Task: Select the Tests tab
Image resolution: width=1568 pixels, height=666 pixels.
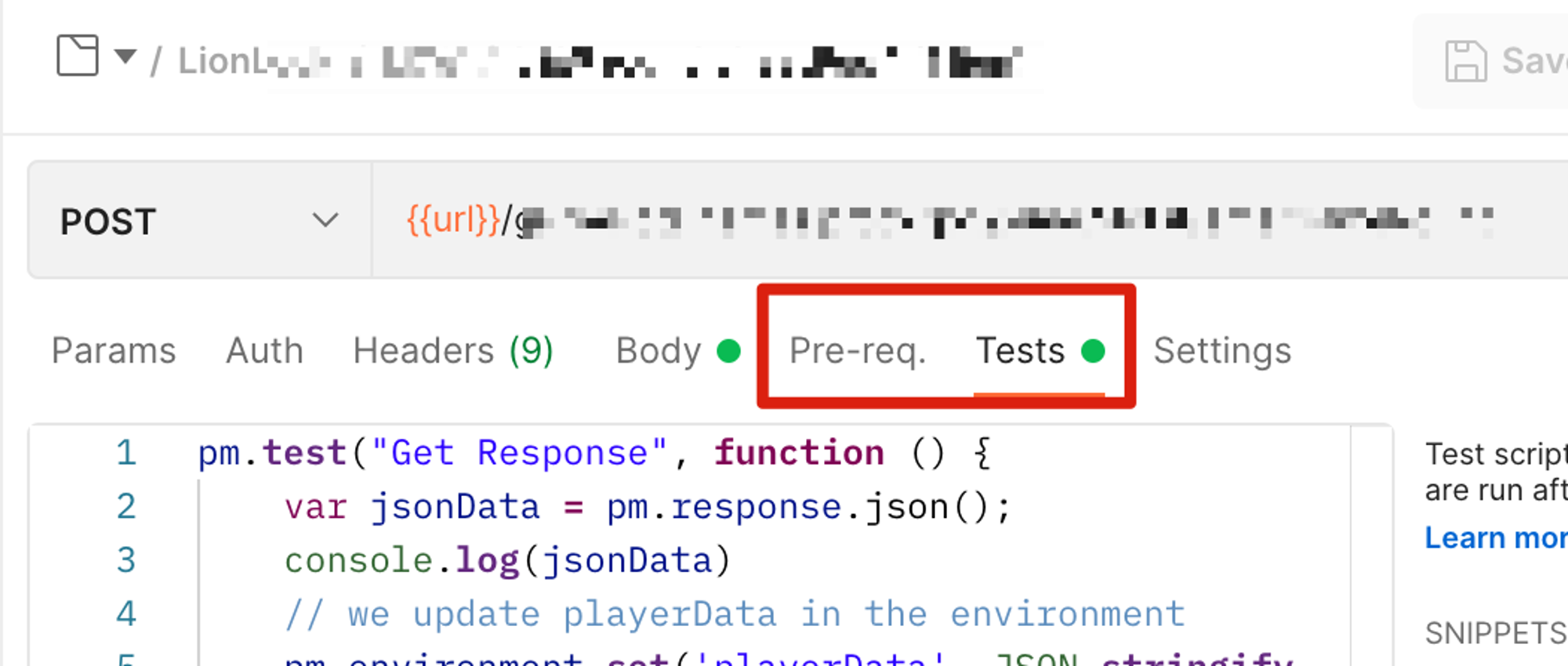Action: point(1020,350)
